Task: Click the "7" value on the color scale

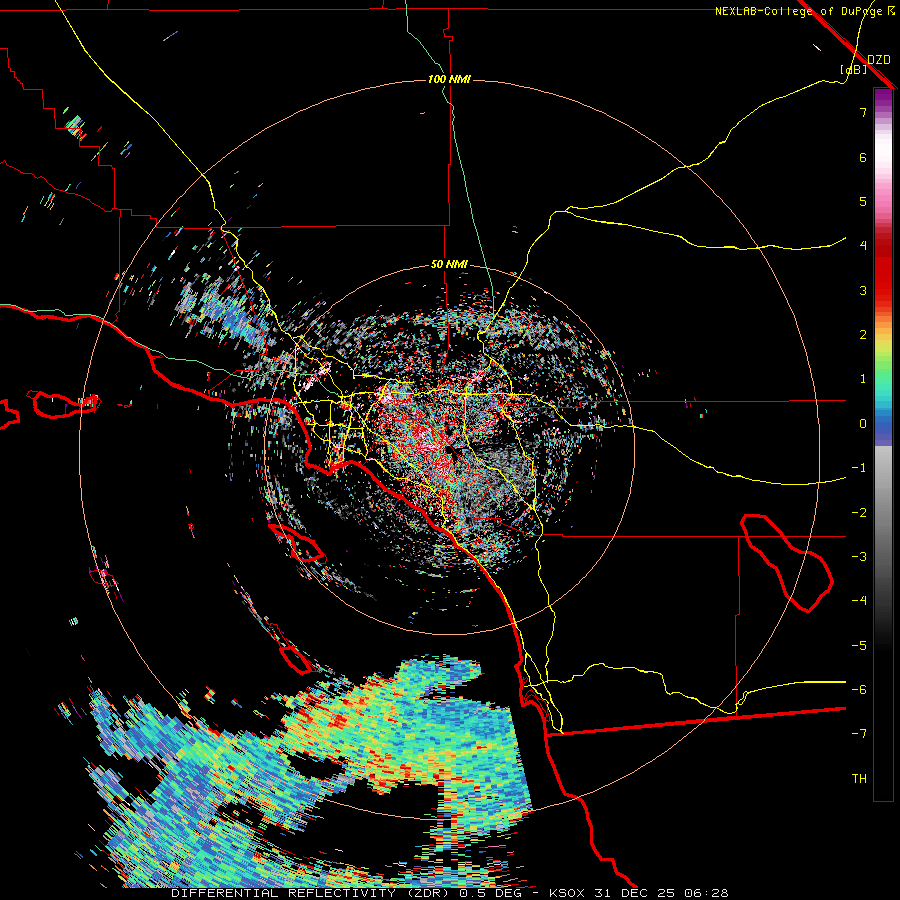Action: 863,113
